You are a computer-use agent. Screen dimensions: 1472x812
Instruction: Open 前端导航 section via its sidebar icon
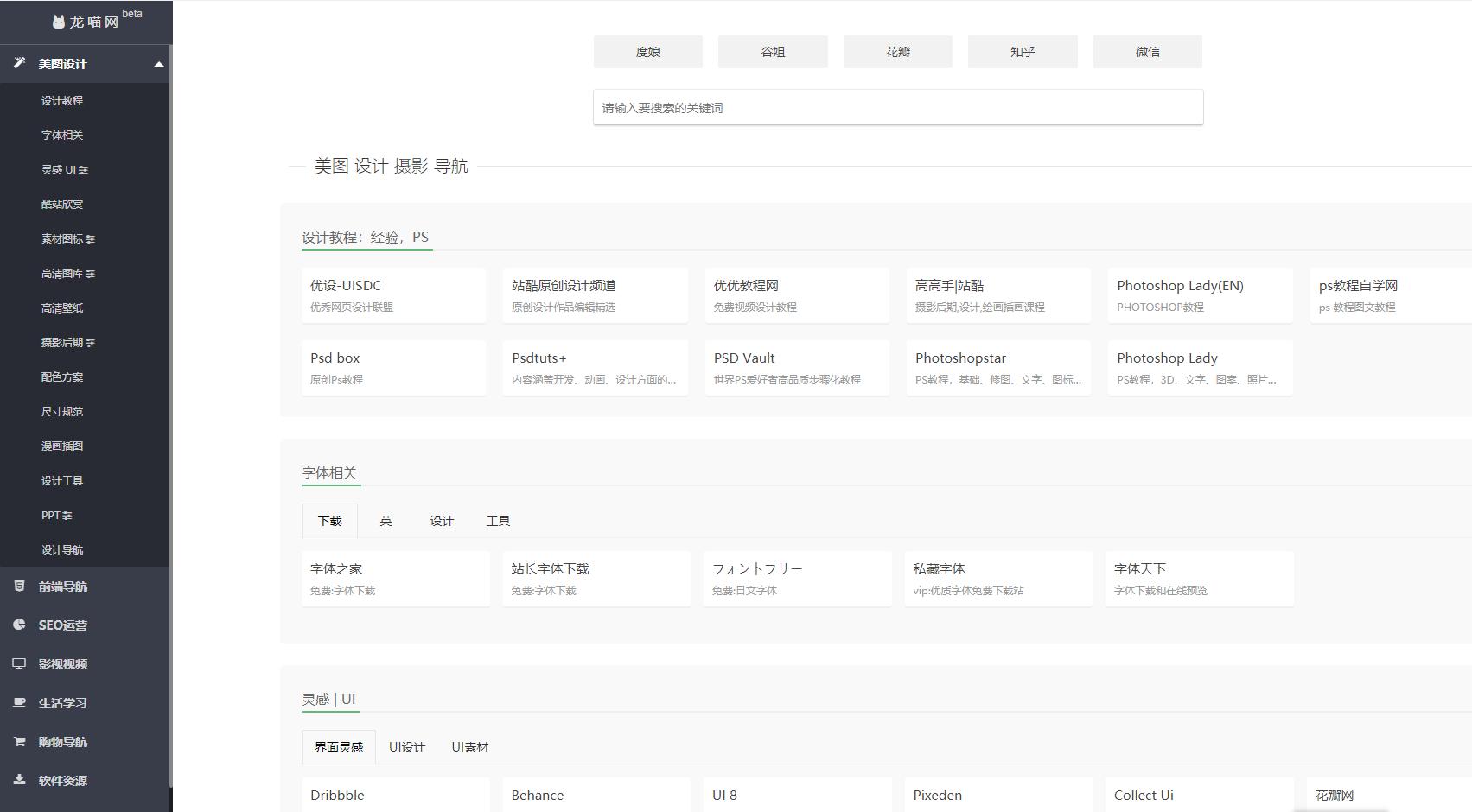point(19,586)
